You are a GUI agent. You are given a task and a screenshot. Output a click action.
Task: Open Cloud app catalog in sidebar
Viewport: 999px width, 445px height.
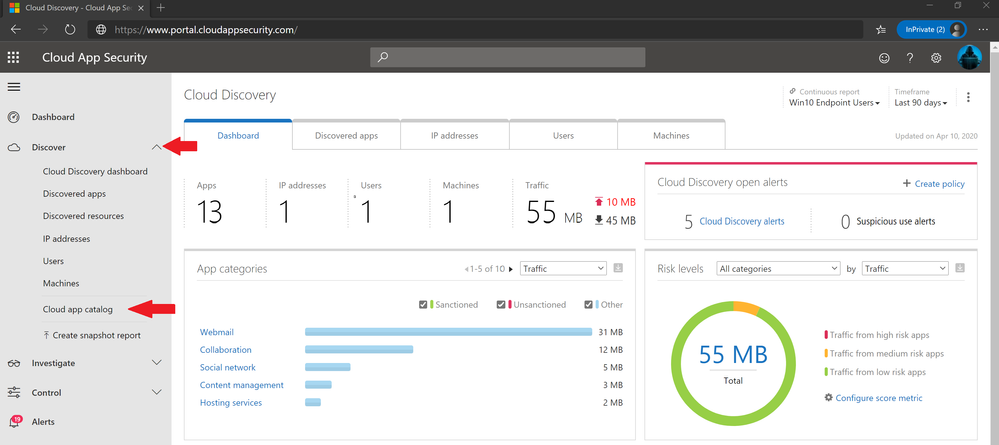pos(78,309)
